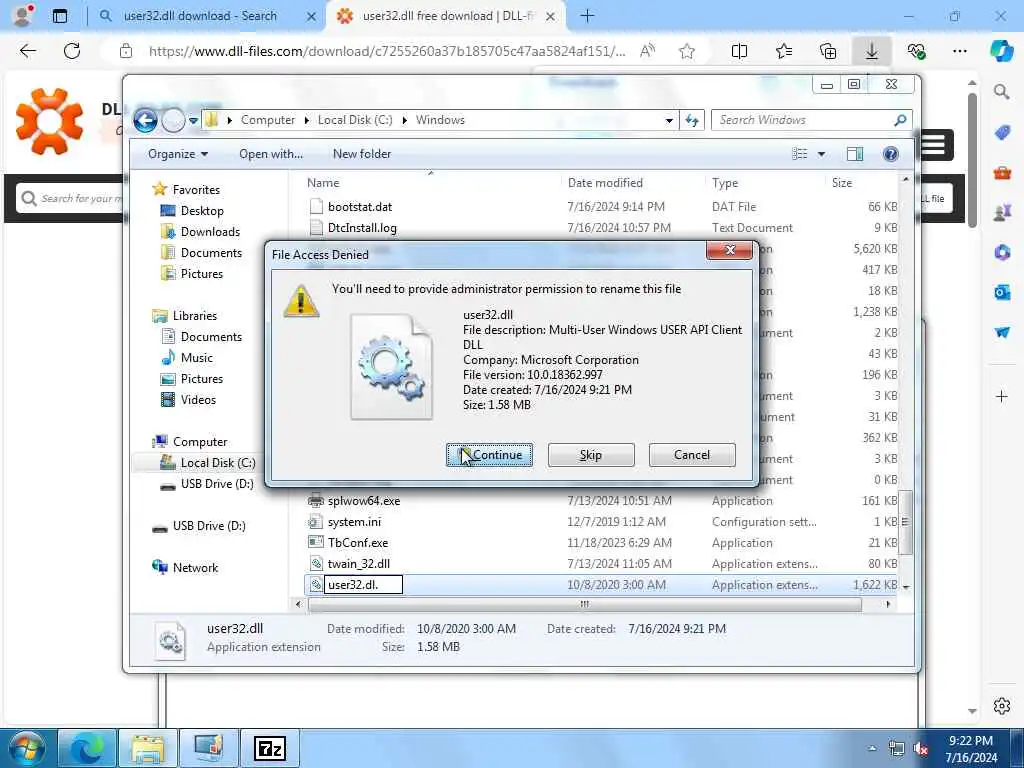This screenshot has width=1024, height=768.
Task: Open Windows Start button
Action: click(27, 748)
